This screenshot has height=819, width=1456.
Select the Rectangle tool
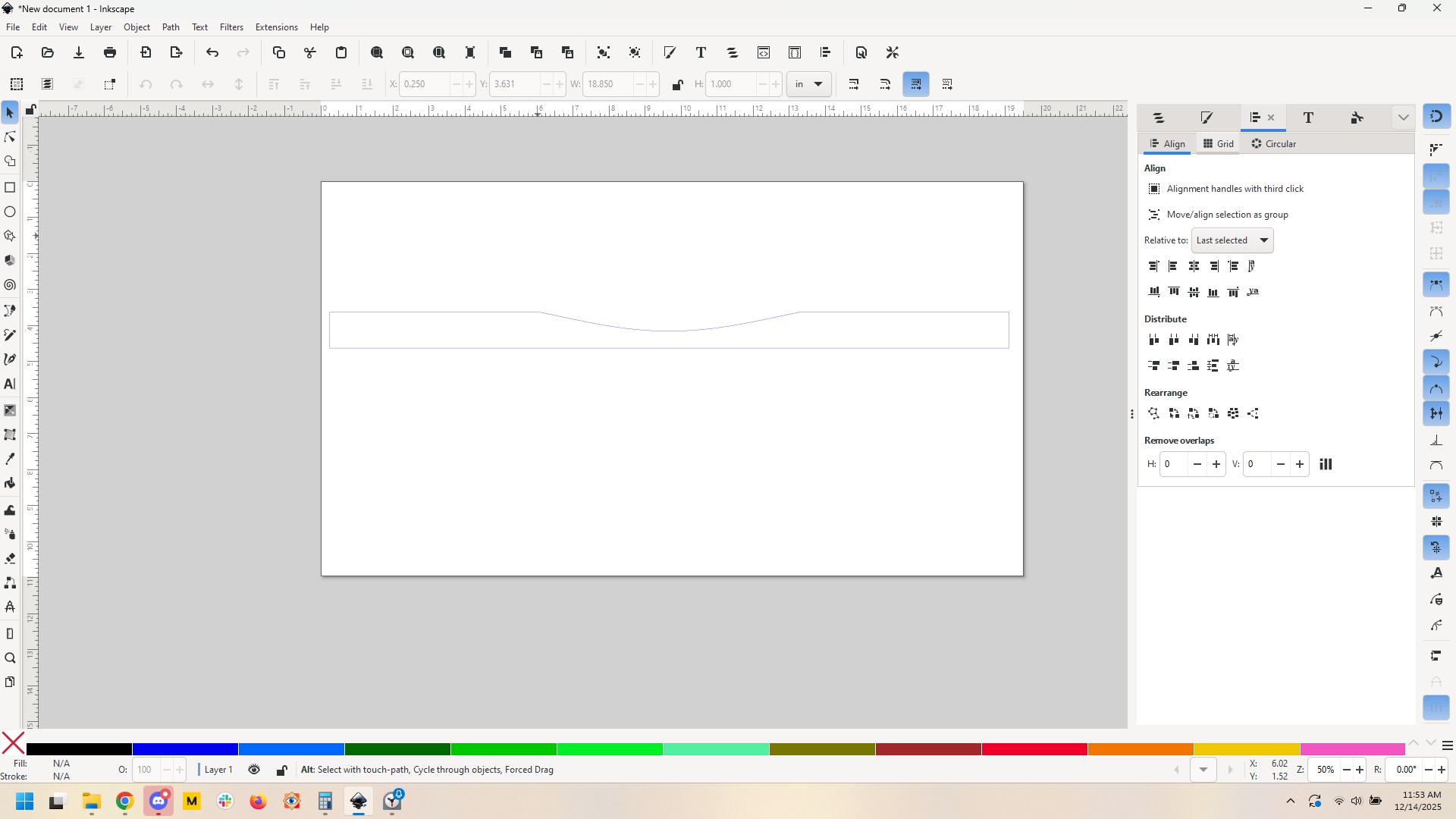10,187
